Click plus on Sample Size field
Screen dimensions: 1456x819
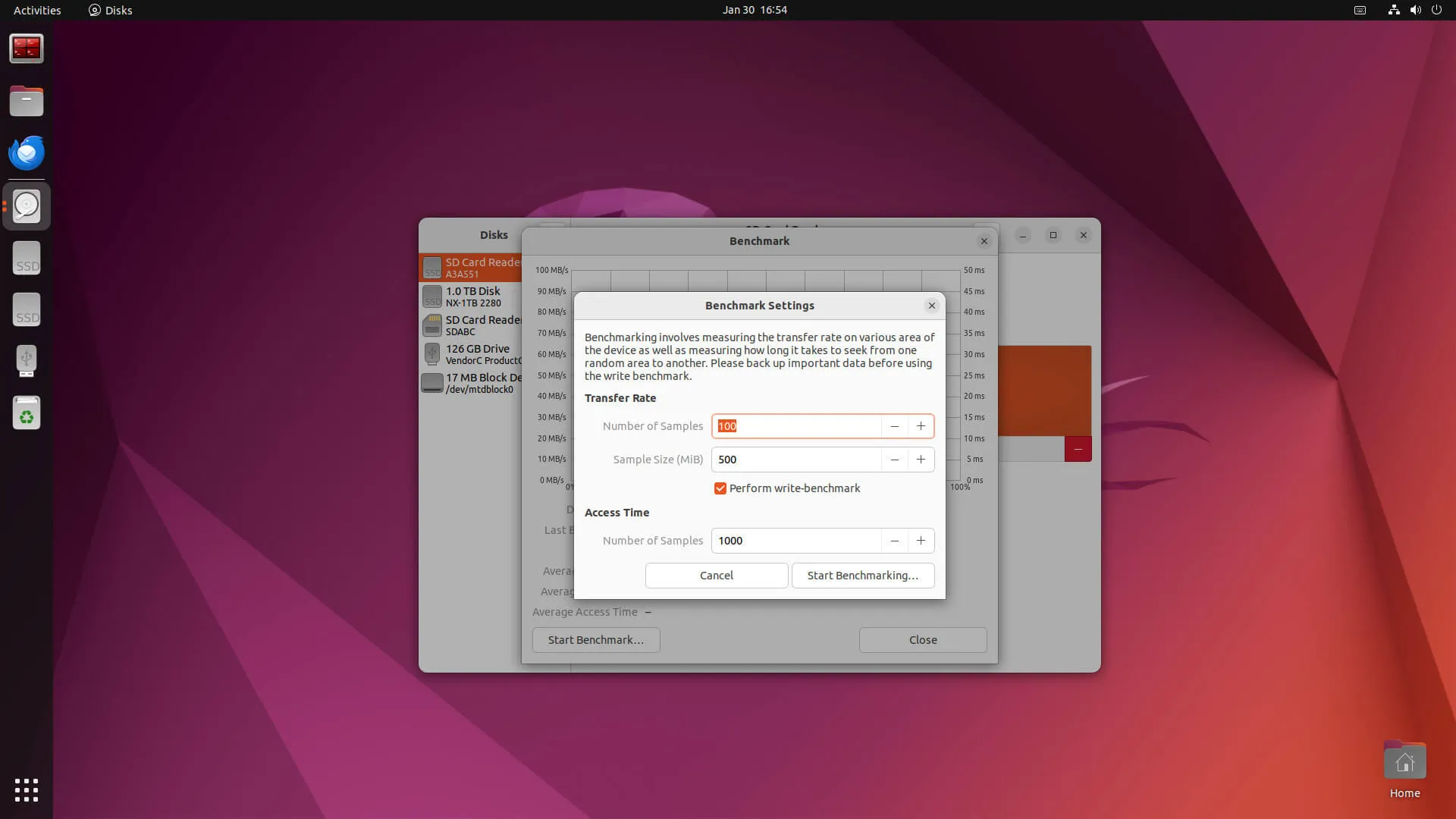click(x=921, y=460)
